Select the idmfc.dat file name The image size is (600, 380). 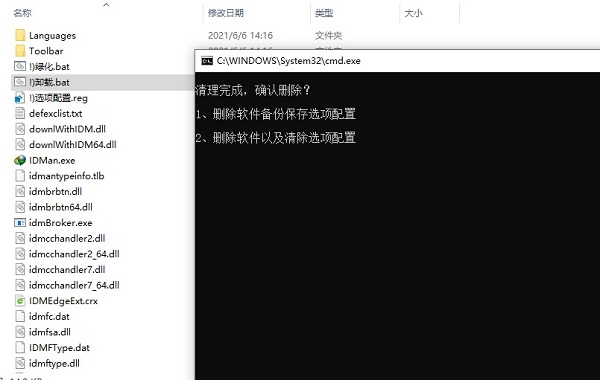49,316
